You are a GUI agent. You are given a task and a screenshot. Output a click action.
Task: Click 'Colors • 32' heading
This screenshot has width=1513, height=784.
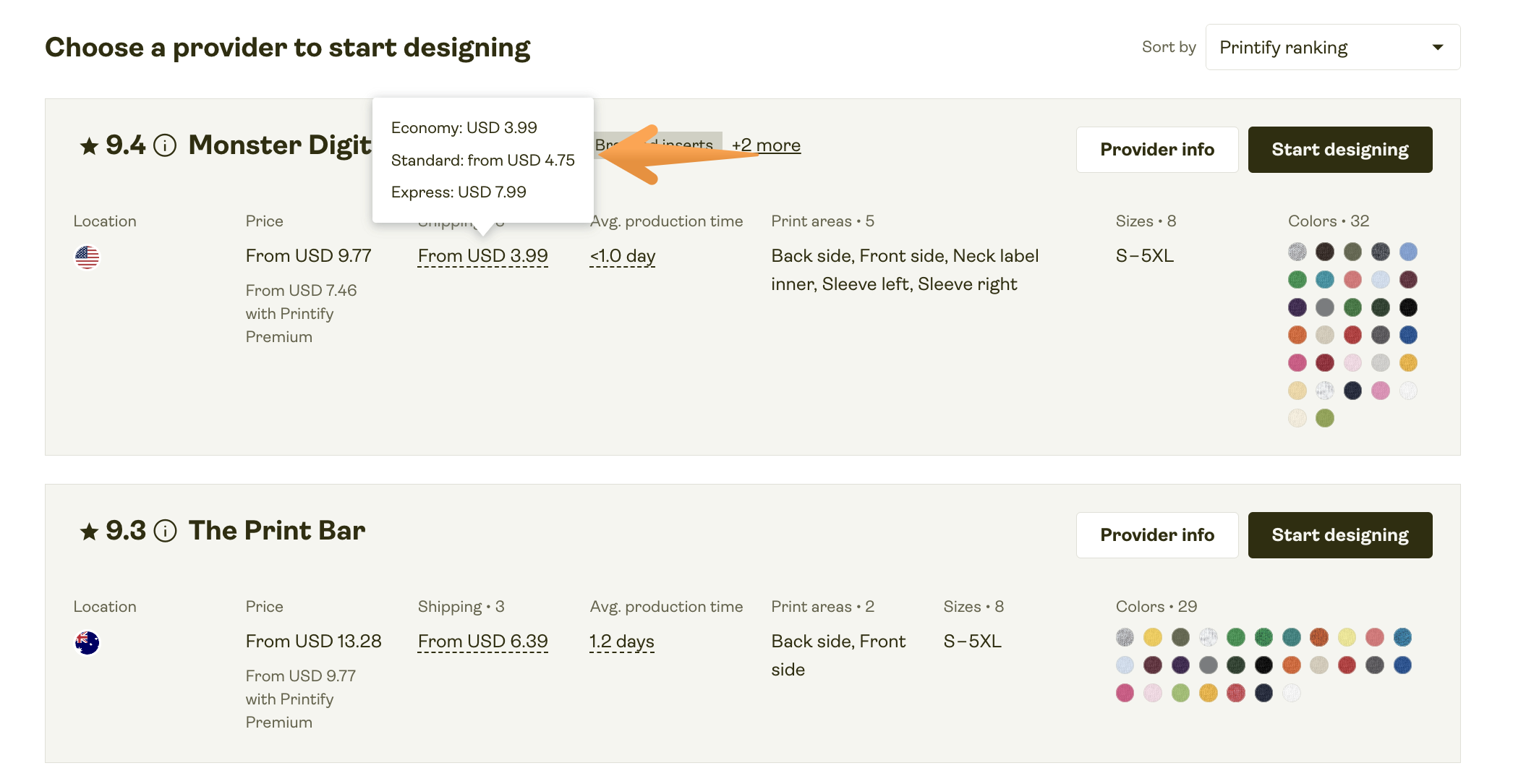pyautogui.click(x=1329, y=221)
